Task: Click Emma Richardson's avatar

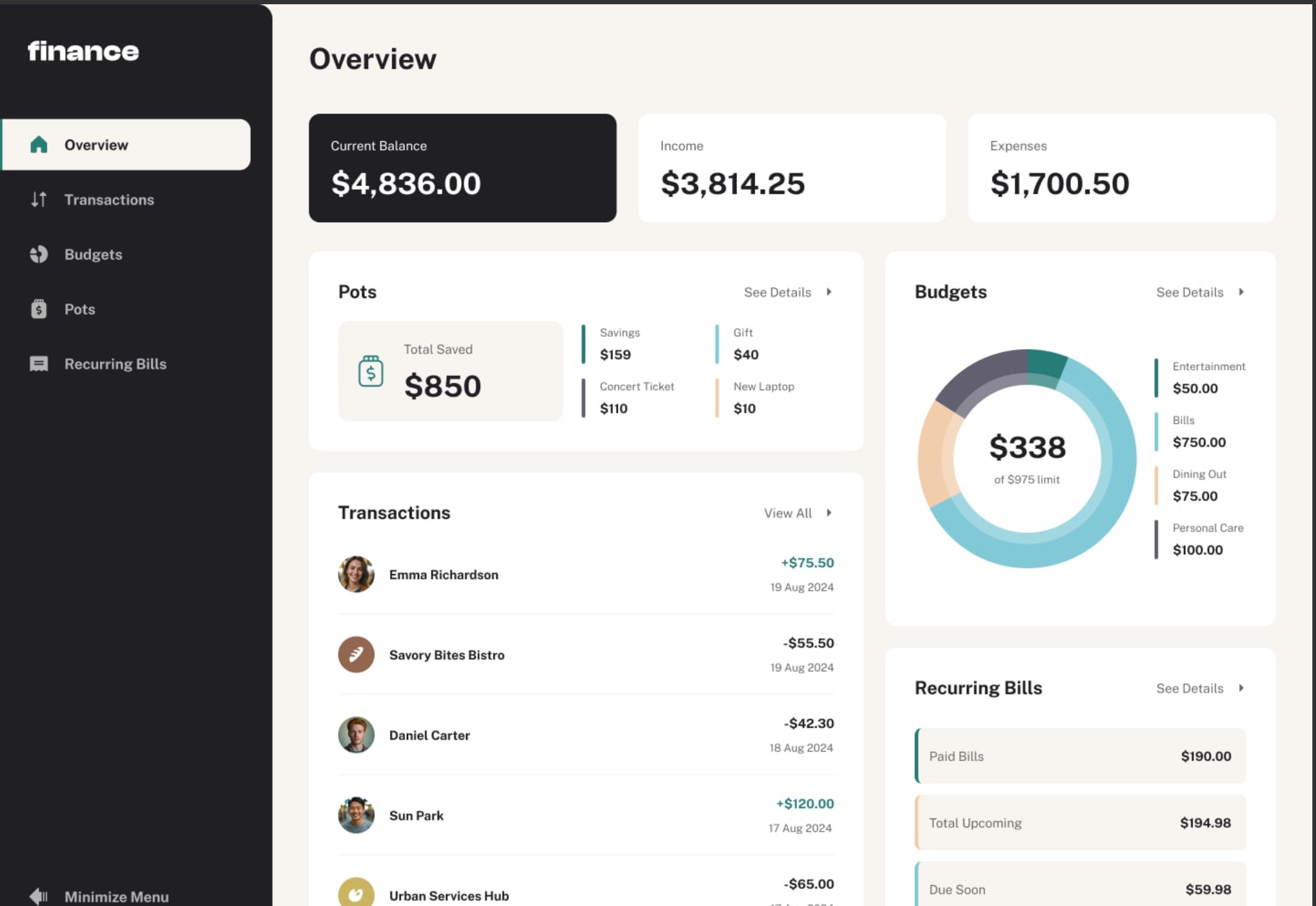Action: pyautogui.click(x=356, y=574)
